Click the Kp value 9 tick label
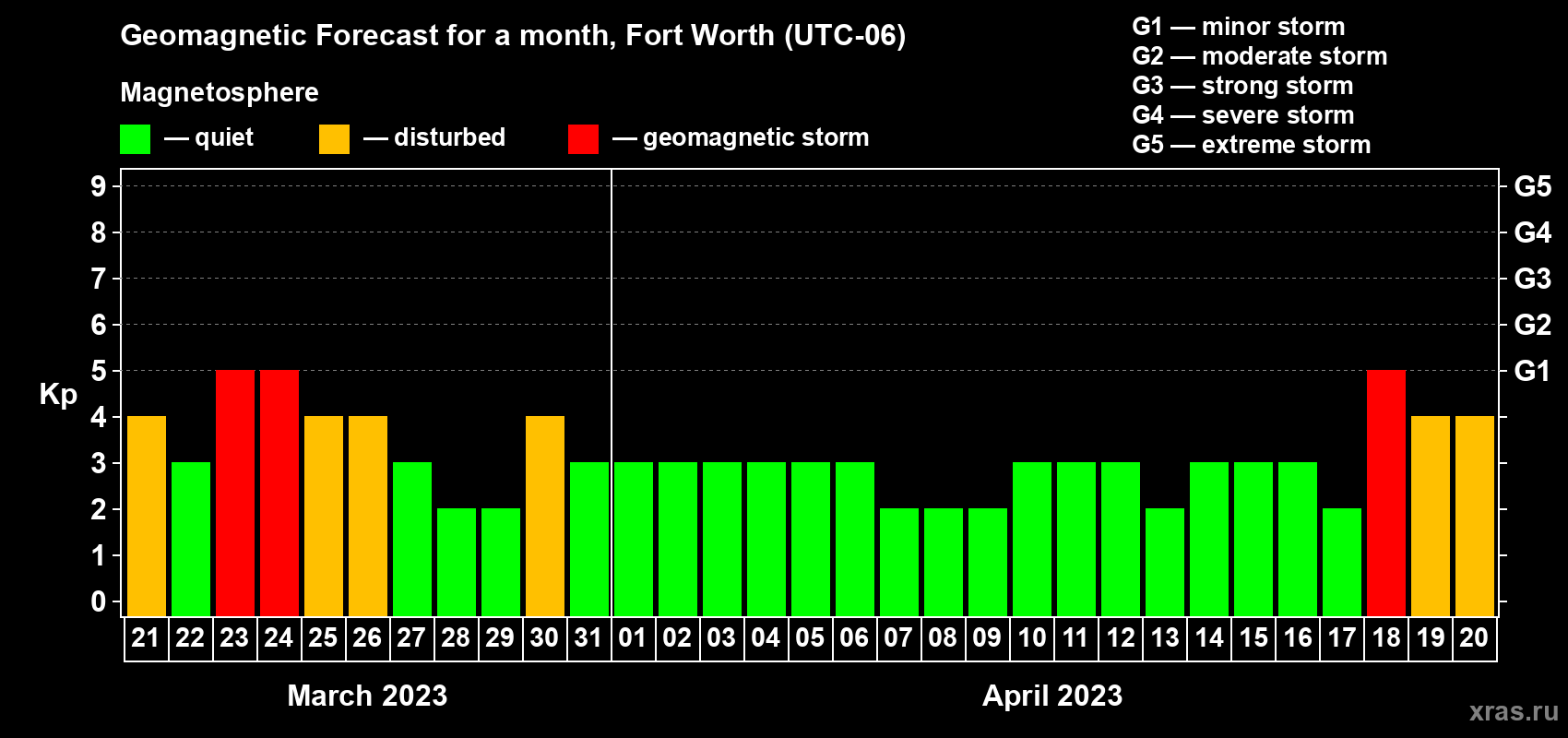 pos(99,186)
